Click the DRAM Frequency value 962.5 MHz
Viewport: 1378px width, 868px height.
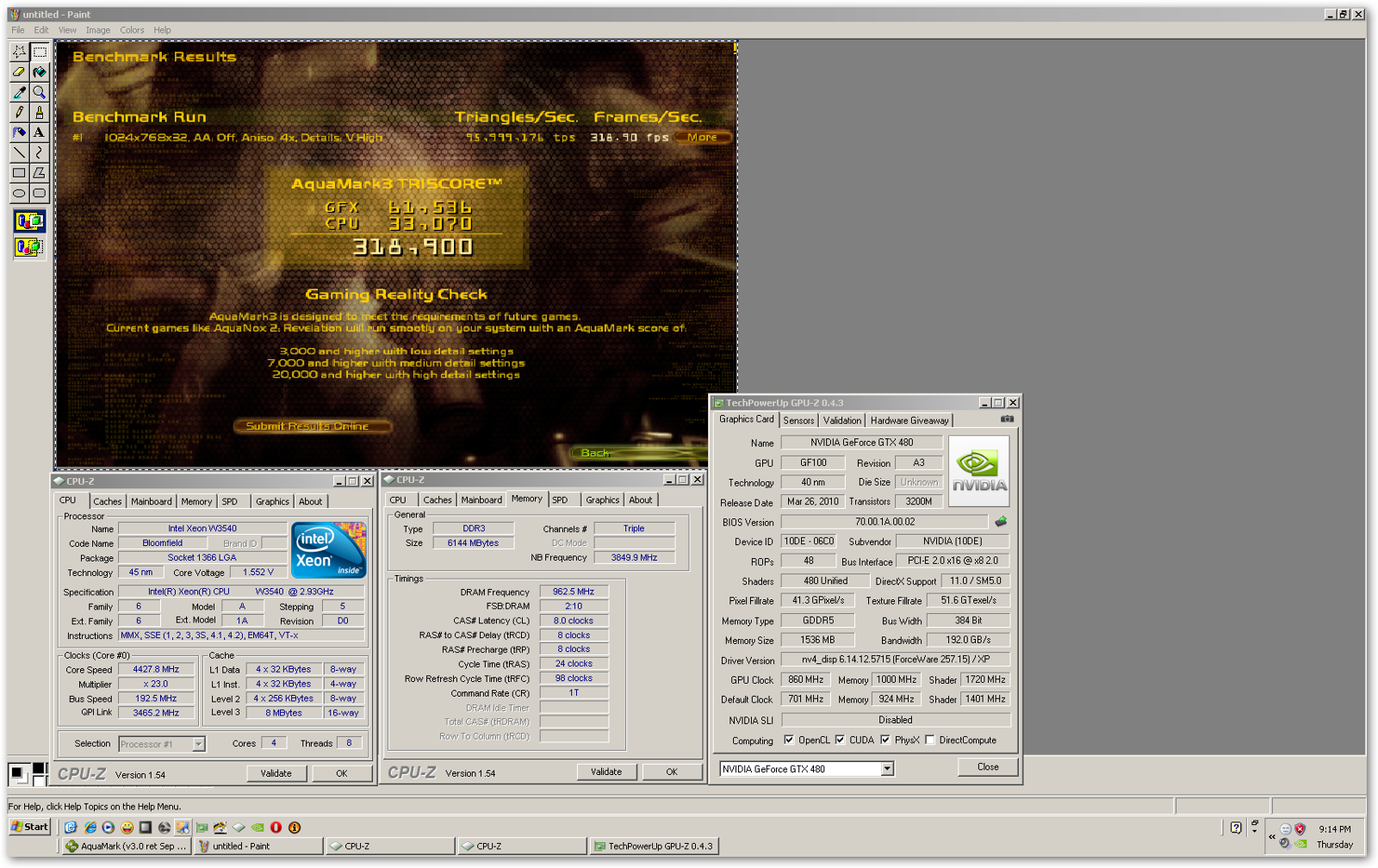pyautogui.click(x=574, y=592)
